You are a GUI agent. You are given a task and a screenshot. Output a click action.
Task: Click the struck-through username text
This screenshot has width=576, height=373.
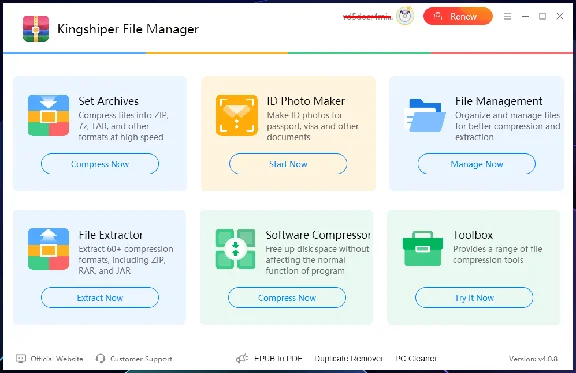click(x=367, y=17)
